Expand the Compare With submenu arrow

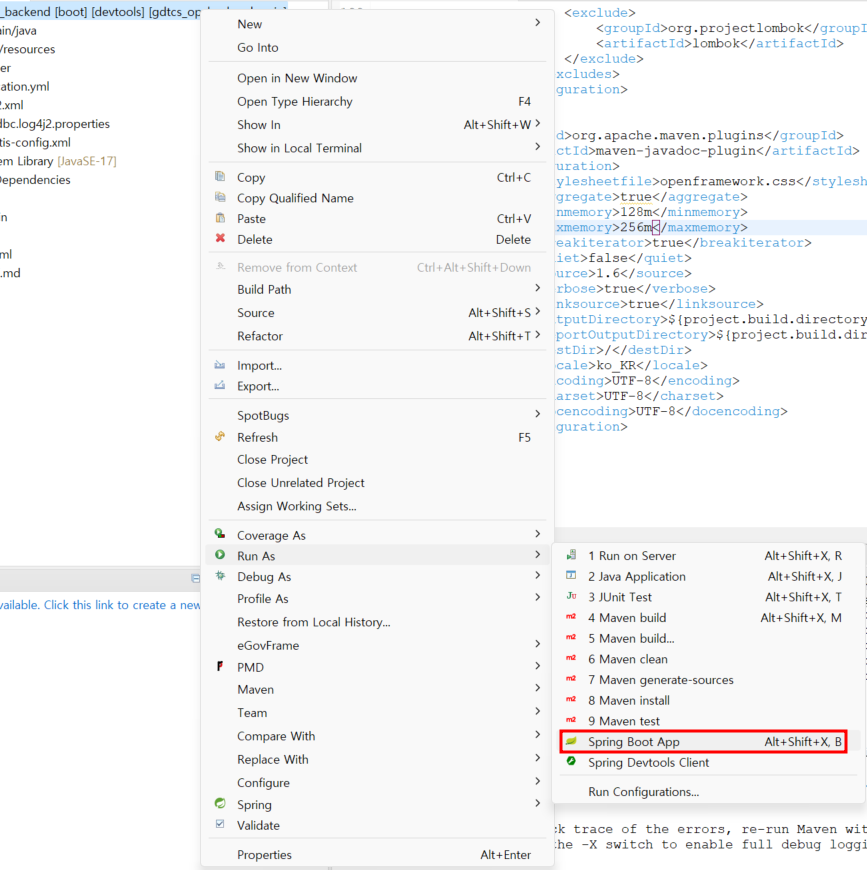point(538,735)
